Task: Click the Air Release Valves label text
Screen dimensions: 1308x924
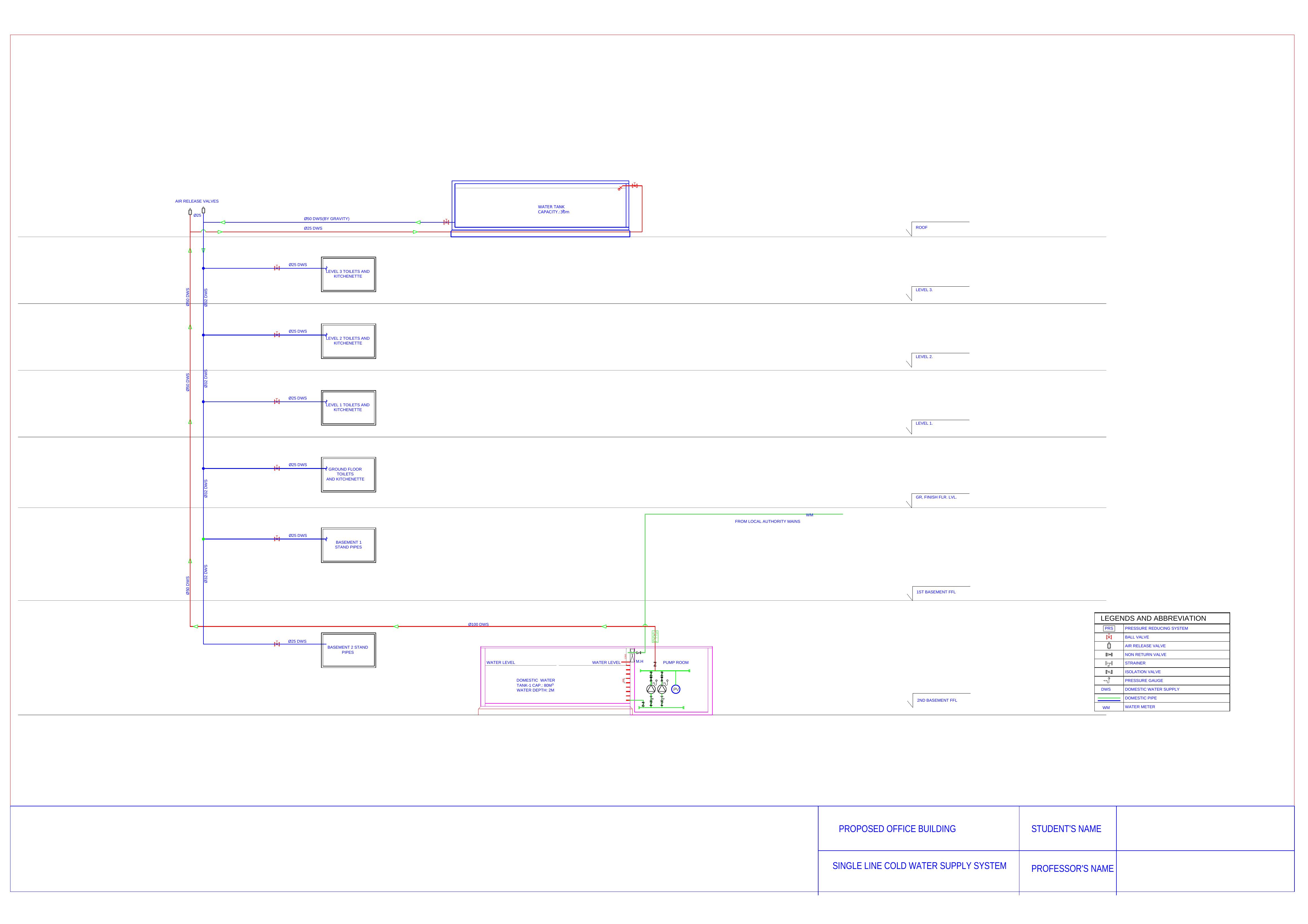Action: (197, 201)
